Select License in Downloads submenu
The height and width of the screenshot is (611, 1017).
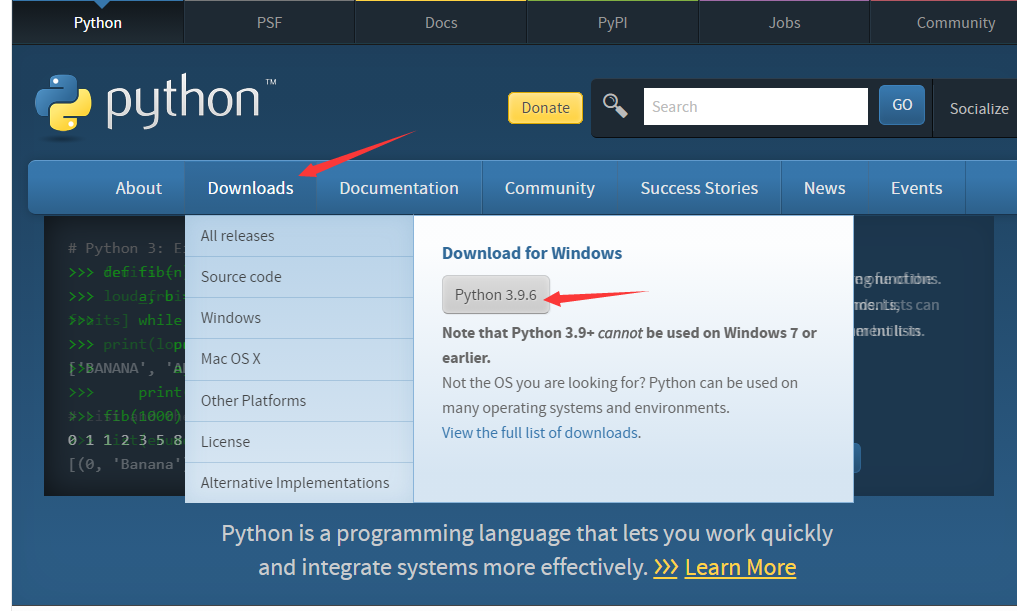click(299, 442)
